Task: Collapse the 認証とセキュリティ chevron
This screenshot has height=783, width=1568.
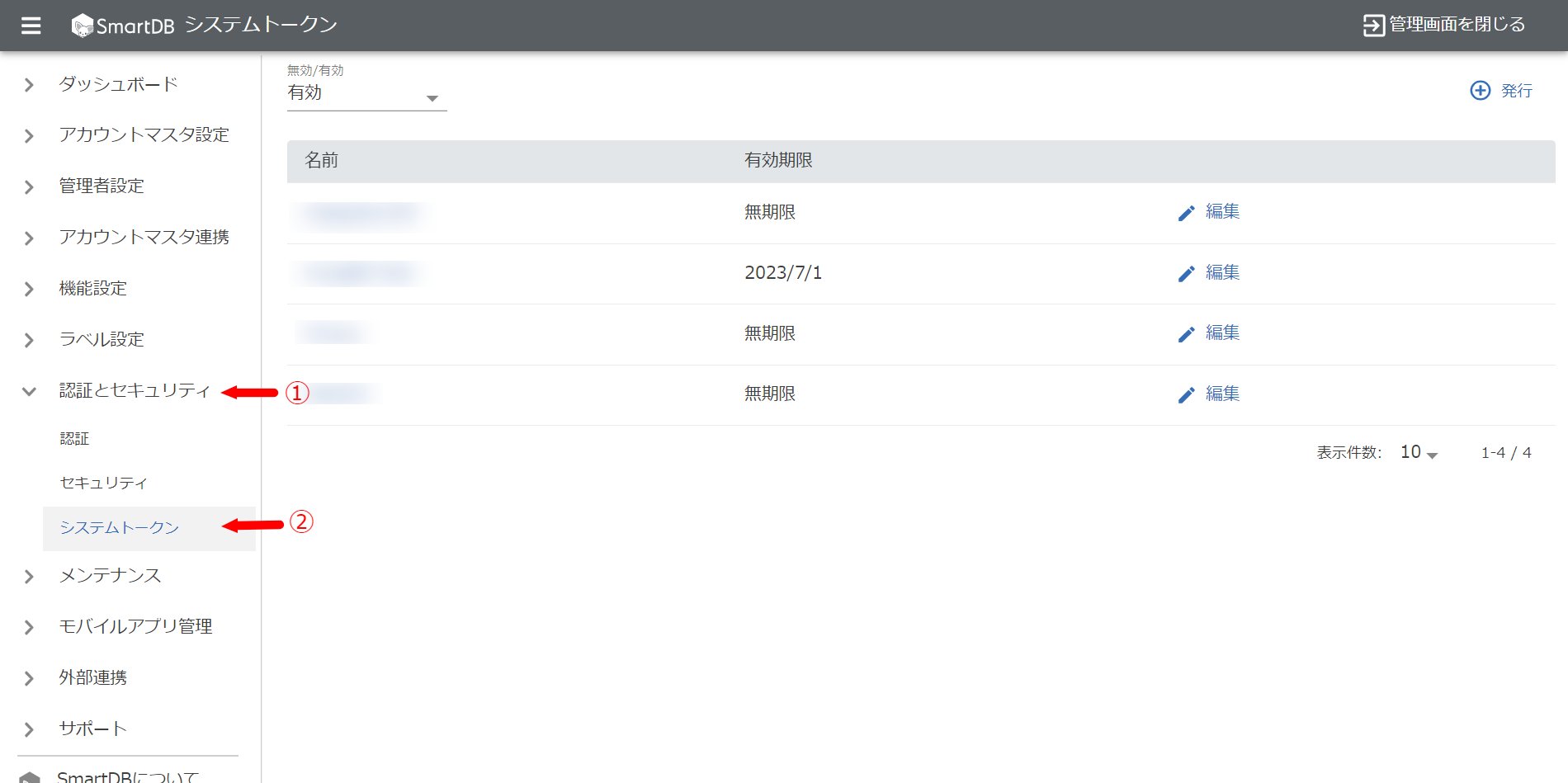Action: pos(29,391)
